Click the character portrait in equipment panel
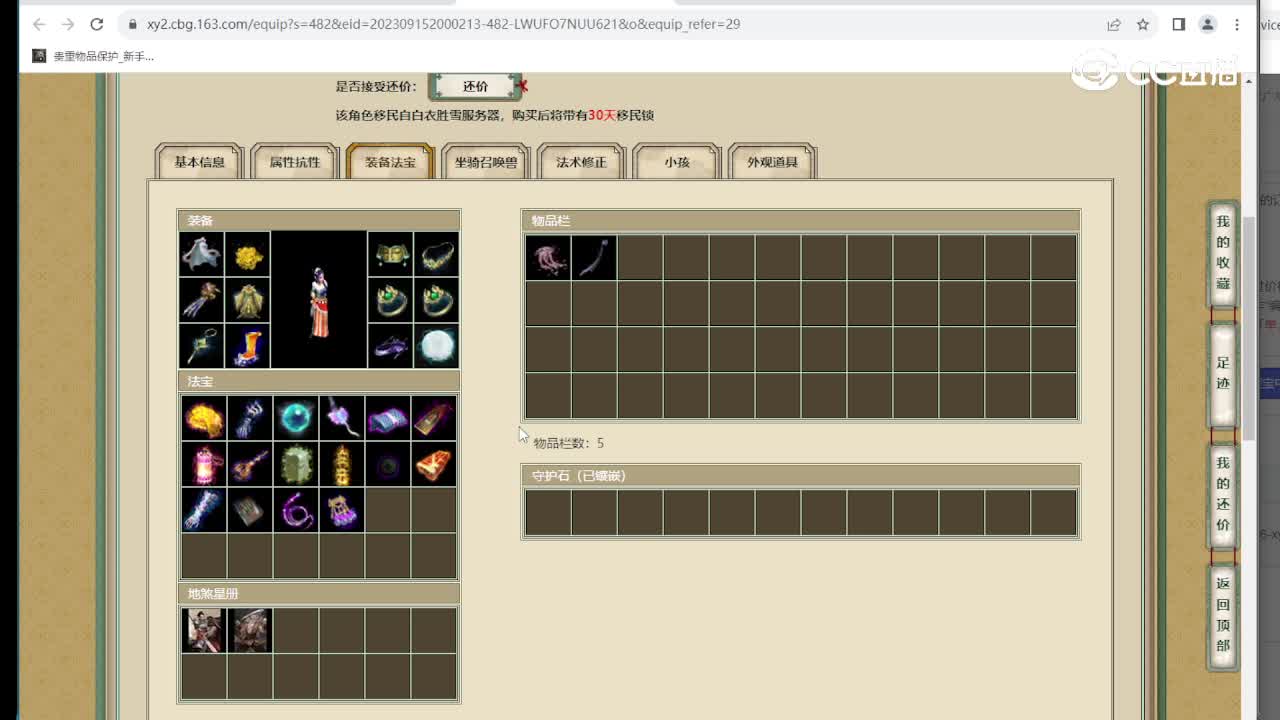Screen dimensions: 1280x720 click(x=319, y=300)
